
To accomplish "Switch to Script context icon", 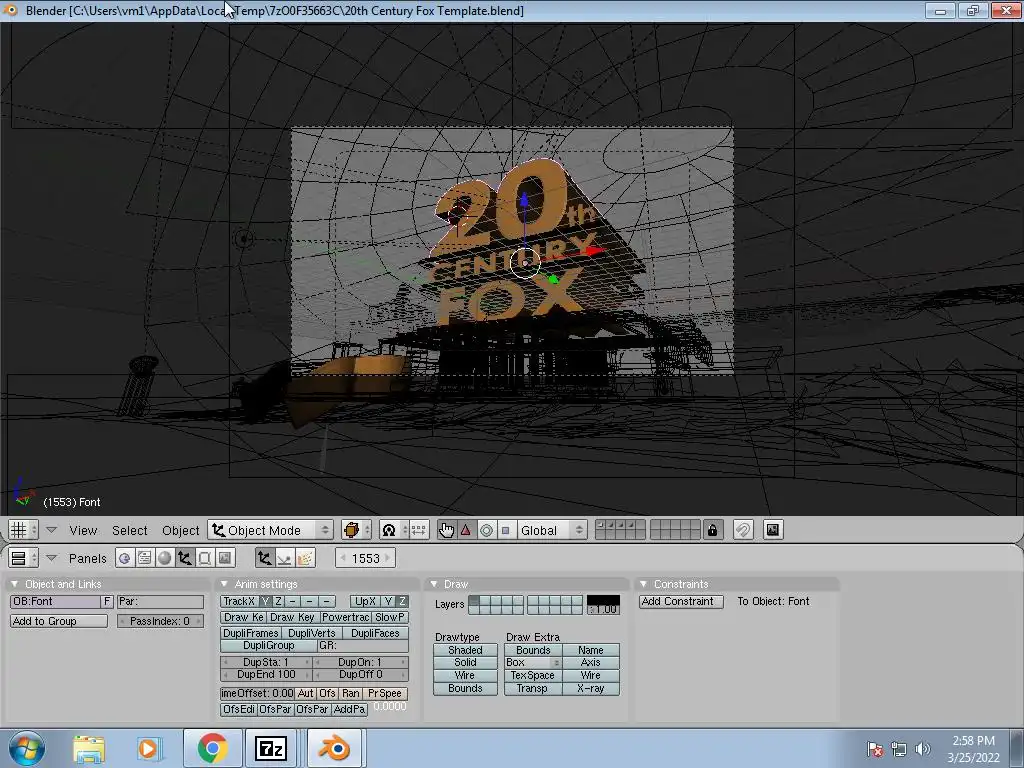I will (x=144, y=558).
